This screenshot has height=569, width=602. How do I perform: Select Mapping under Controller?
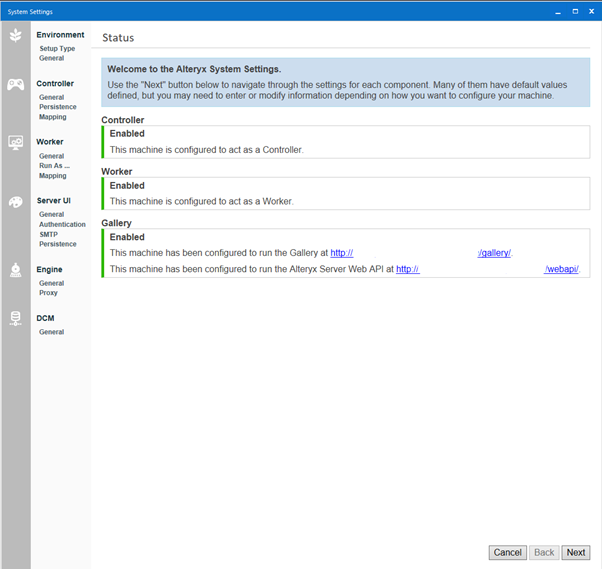53,117
